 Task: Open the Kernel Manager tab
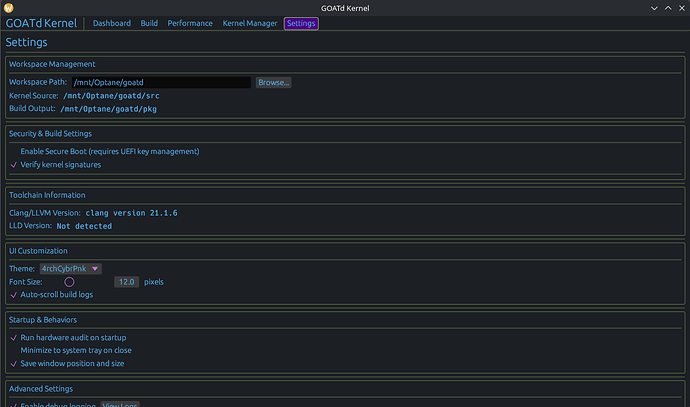pyautogui.click(x=248, y=23)
